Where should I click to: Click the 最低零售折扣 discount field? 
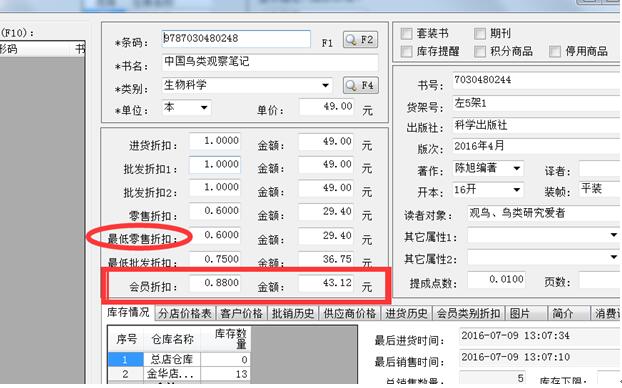tap(215, 235)
